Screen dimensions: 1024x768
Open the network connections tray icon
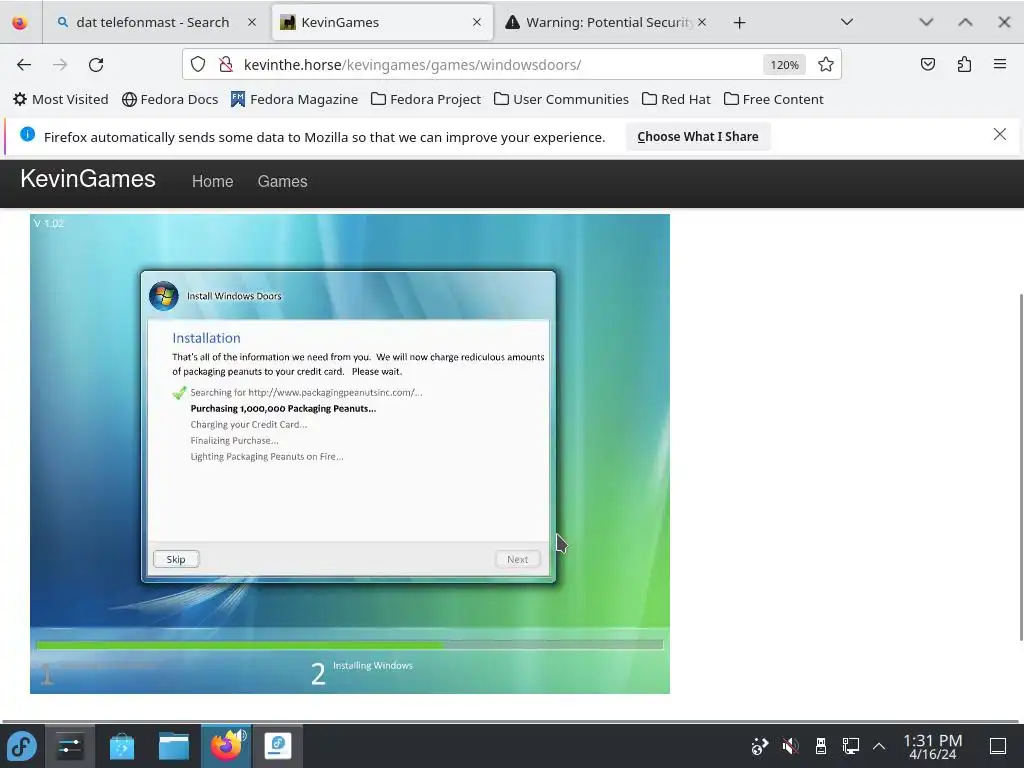coord(850,746)
